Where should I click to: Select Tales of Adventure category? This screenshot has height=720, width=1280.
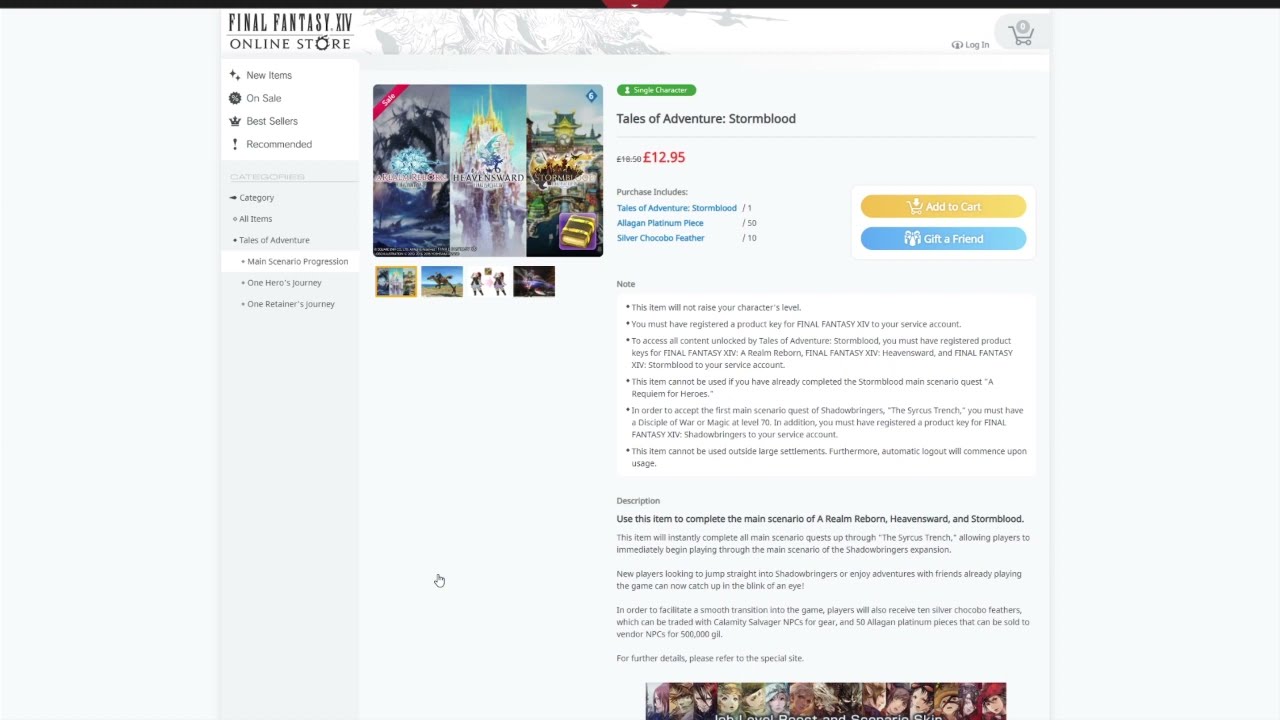(274, 240)
